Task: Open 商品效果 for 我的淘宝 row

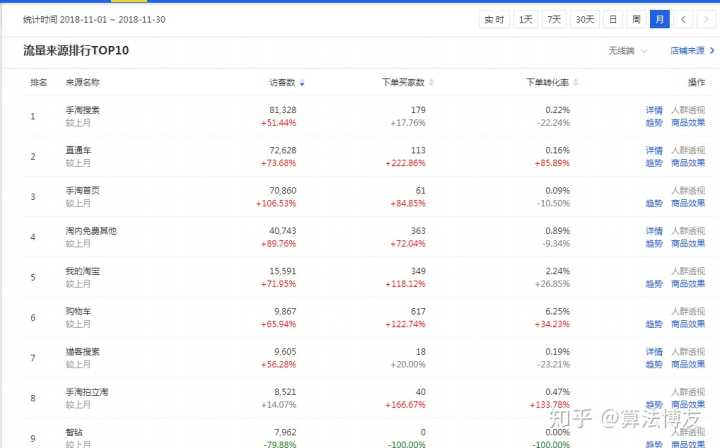Action: (688, 284)
